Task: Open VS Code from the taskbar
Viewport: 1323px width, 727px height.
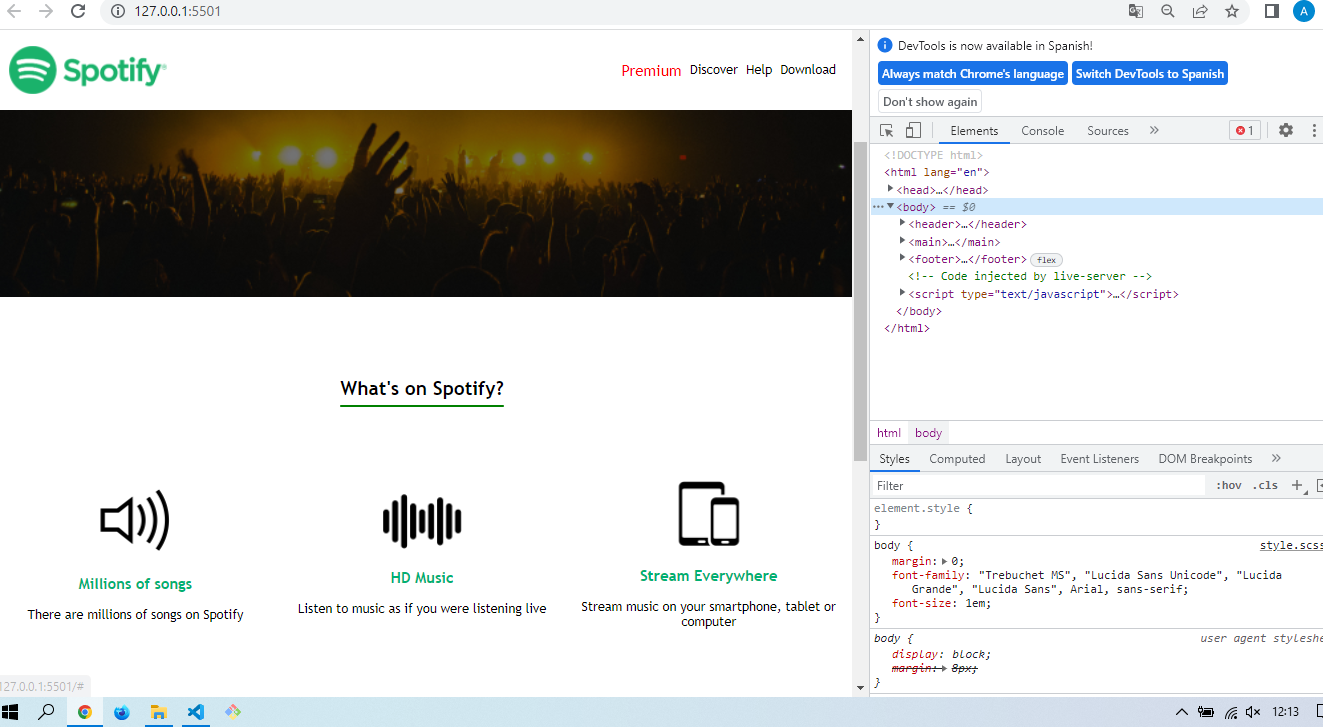Action: coord(195,712)
